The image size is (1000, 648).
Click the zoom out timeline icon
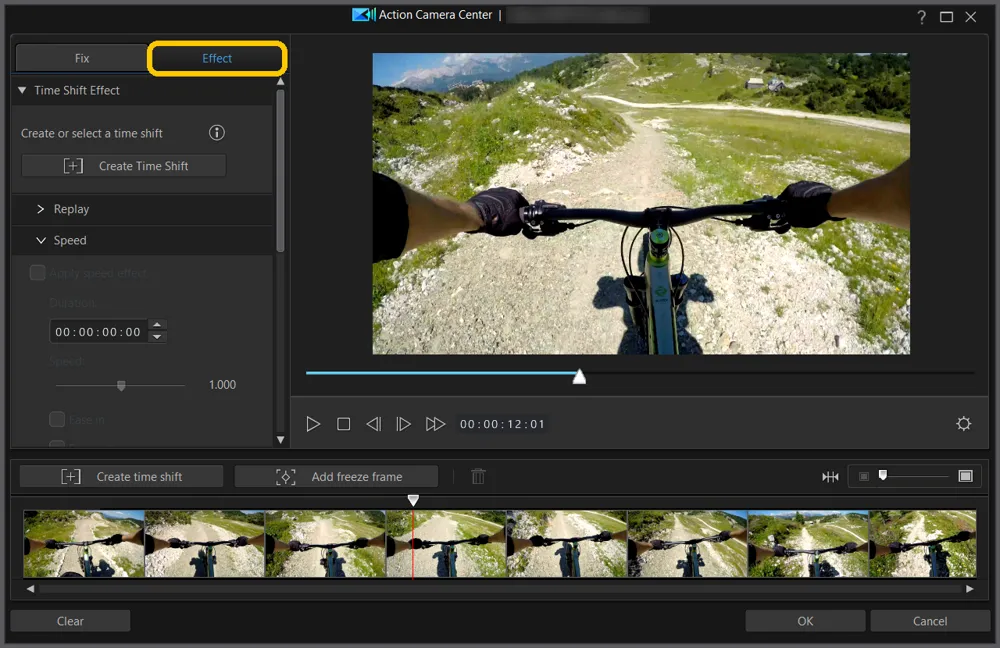(864, 476)
